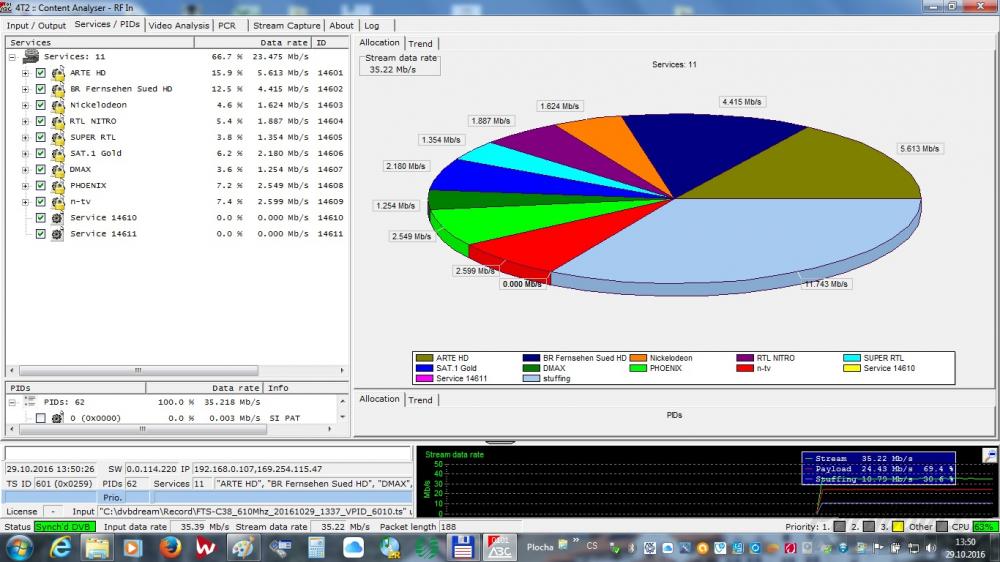Screen dimensions: 1000x562
Task: Switch to the 4T2 Content Analyser taskbar icon
Action: tap(499, 547)
